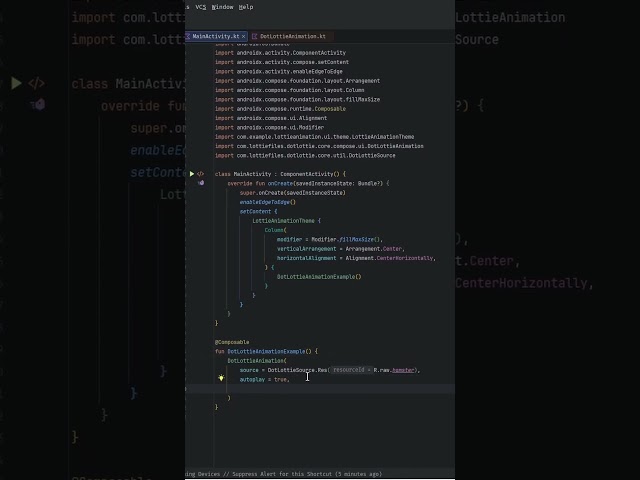Click the run gutter icon beside class MainActivity
The width and height of the screenshot is (640, 480).
coord(192,174)
